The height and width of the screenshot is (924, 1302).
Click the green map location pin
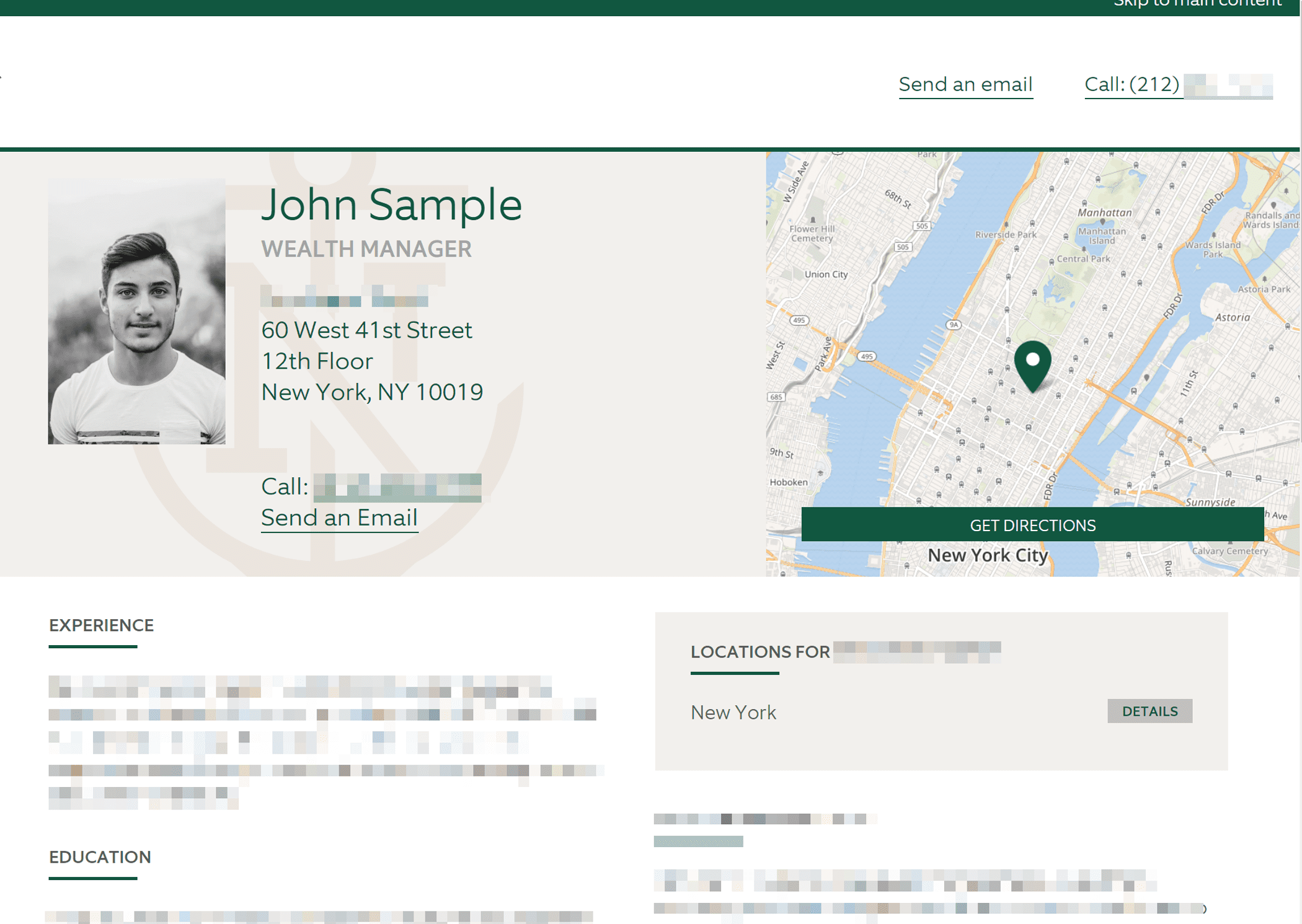pyautogui.click(x=1032, y=364)
